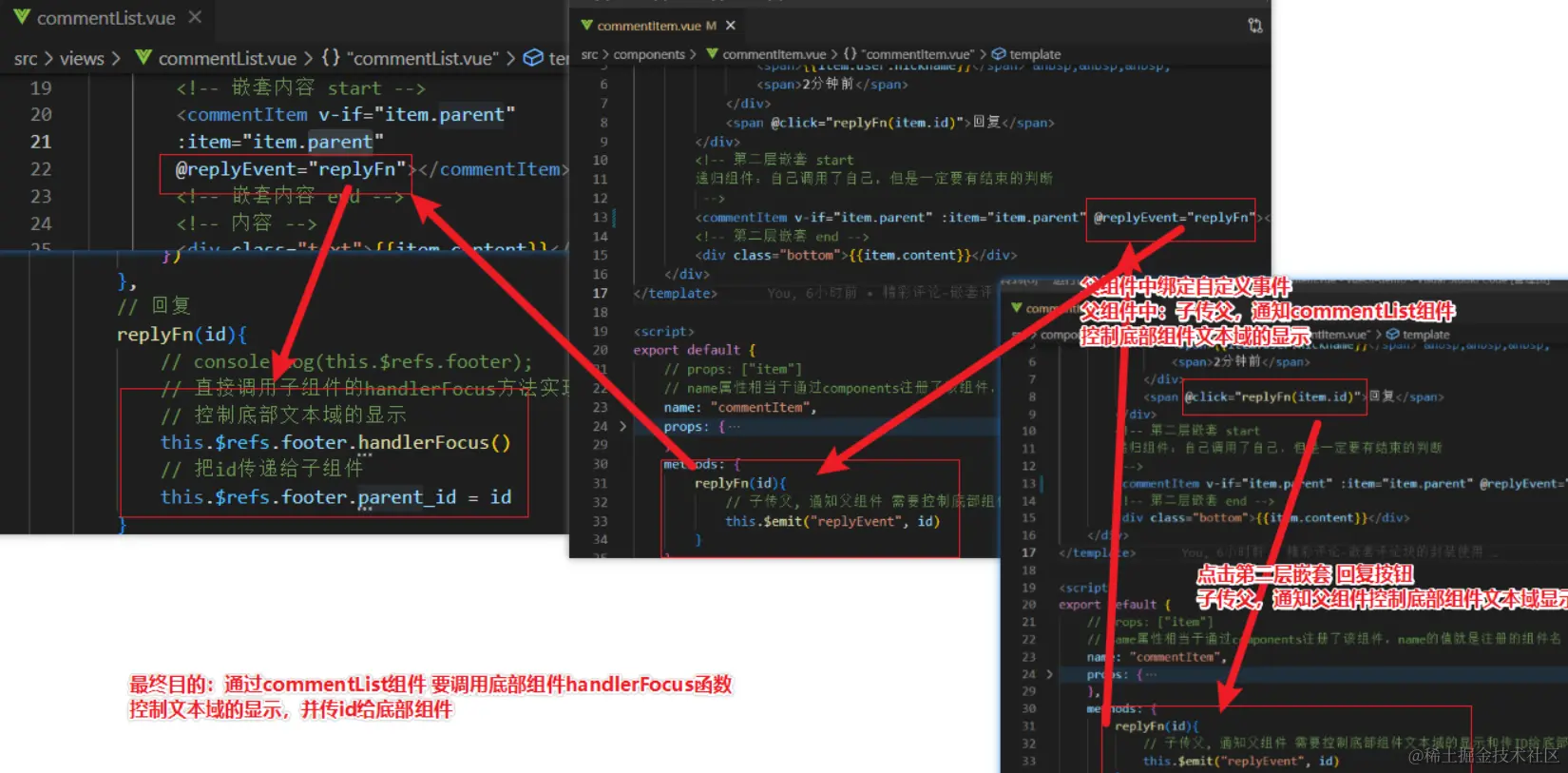This screenshot has width=1568, height=773.
Task: Click 'this.$refs.footer.parent_id = id' line
Action: 335,497
